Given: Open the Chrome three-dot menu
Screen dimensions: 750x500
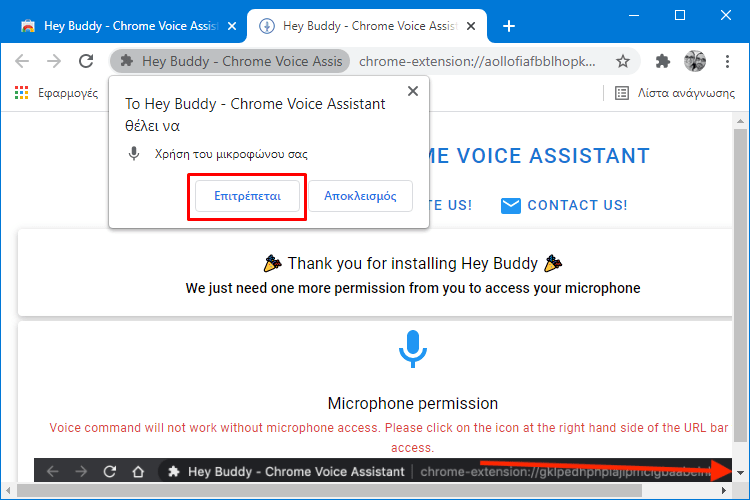Looking at the screenshot, I should click(727, 61).
